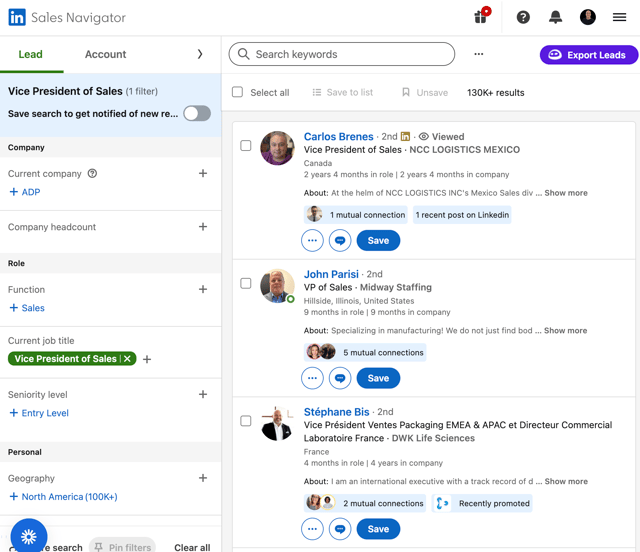The width and height of the screenshot is (640, 552).
Task: Open the gift box notifications icon
Action: coord(482,16)
